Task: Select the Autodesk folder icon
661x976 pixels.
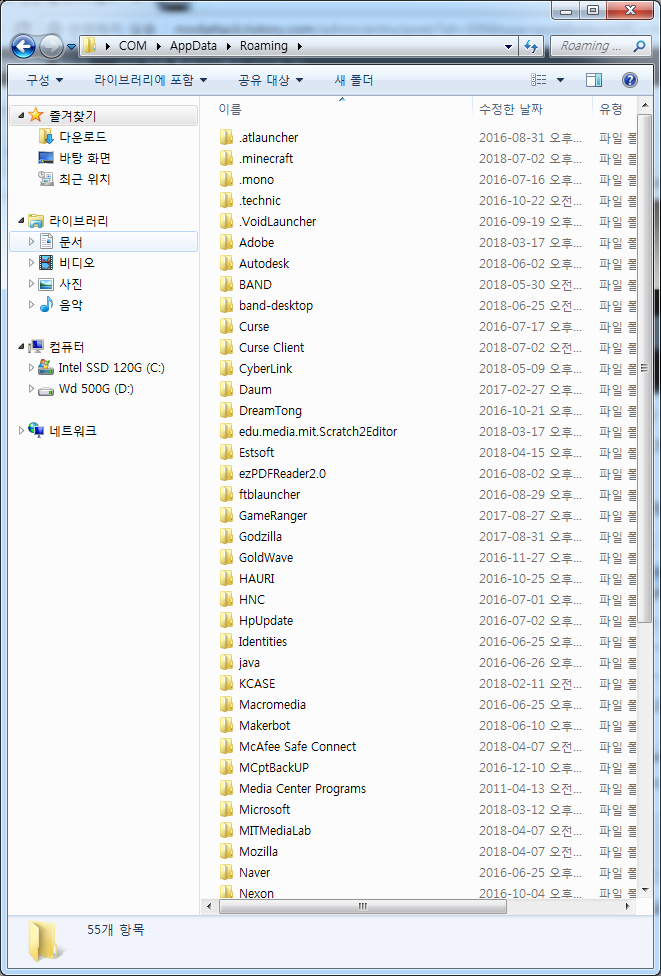Action: pos(227,263)
